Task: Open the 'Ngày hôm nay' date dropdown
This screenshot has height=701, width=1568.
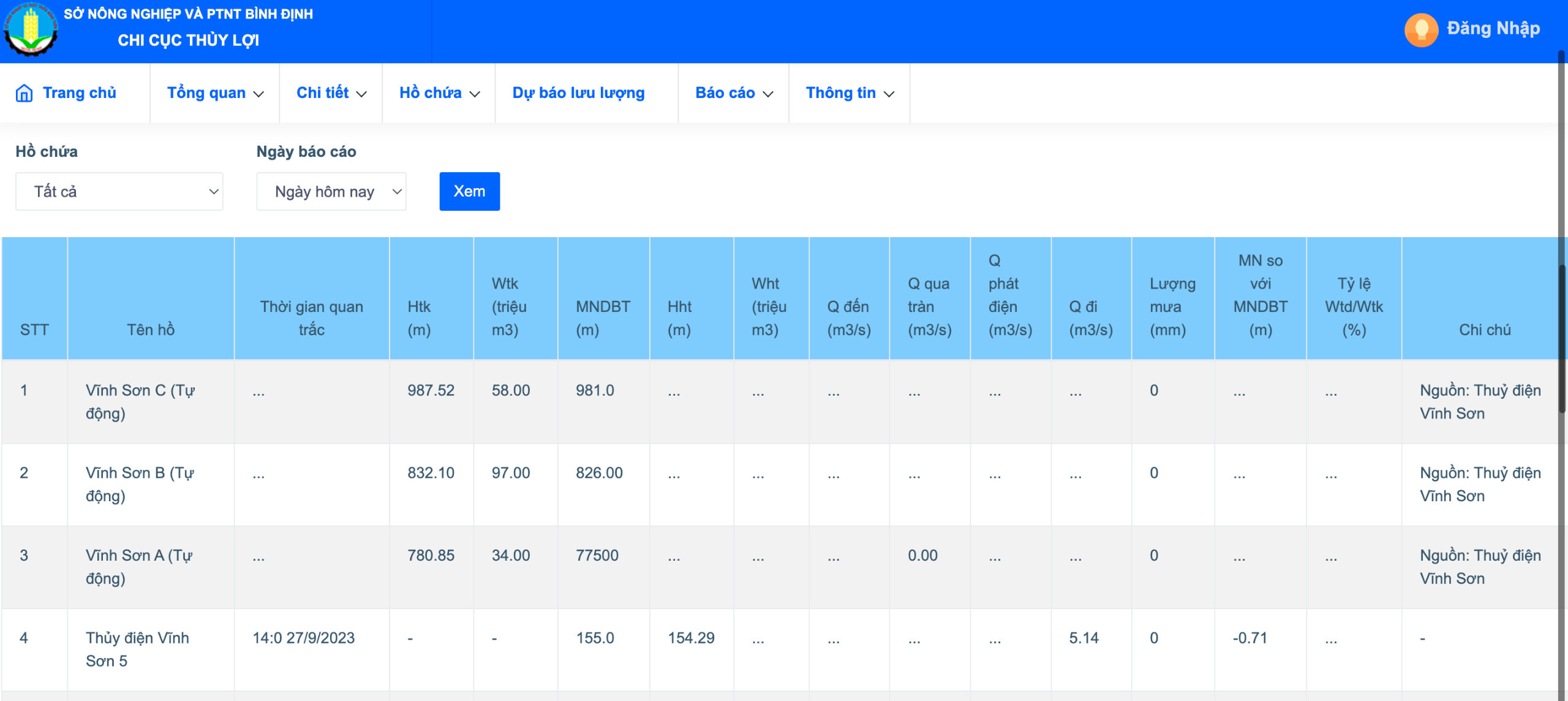Action: tap(331, 192)
